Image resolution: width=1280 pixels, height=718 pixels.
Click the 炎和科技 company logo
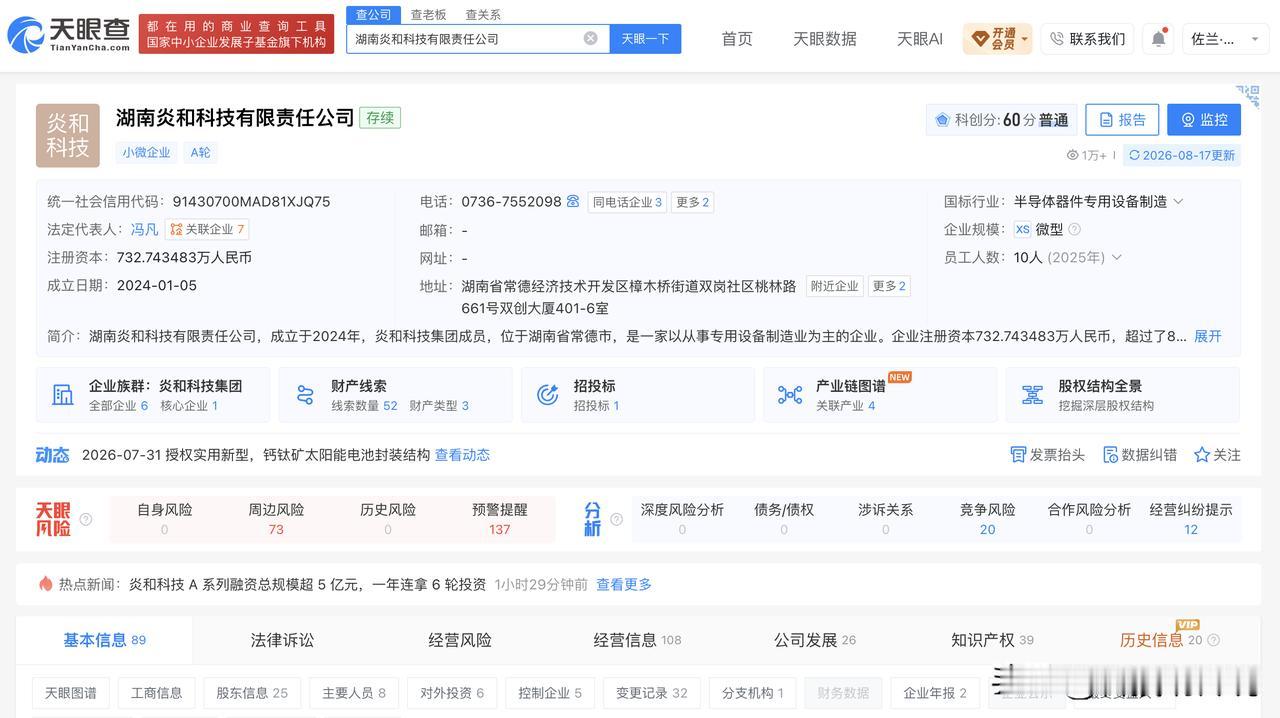tap(68, 135)
